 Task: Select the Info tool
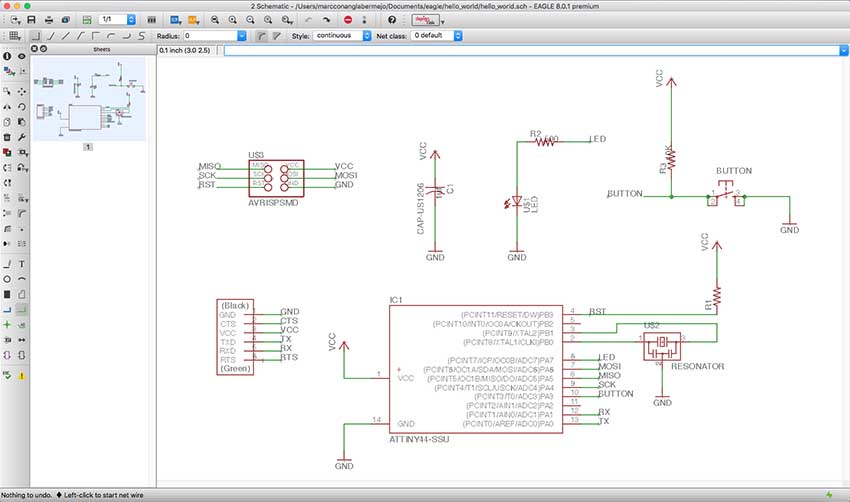7,56
